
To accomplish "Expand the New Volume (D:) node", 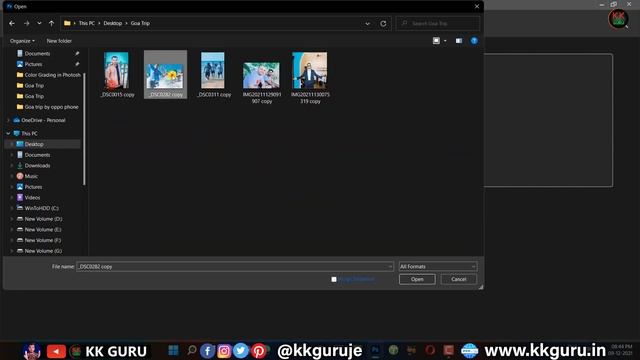I will tap(11, 219).
